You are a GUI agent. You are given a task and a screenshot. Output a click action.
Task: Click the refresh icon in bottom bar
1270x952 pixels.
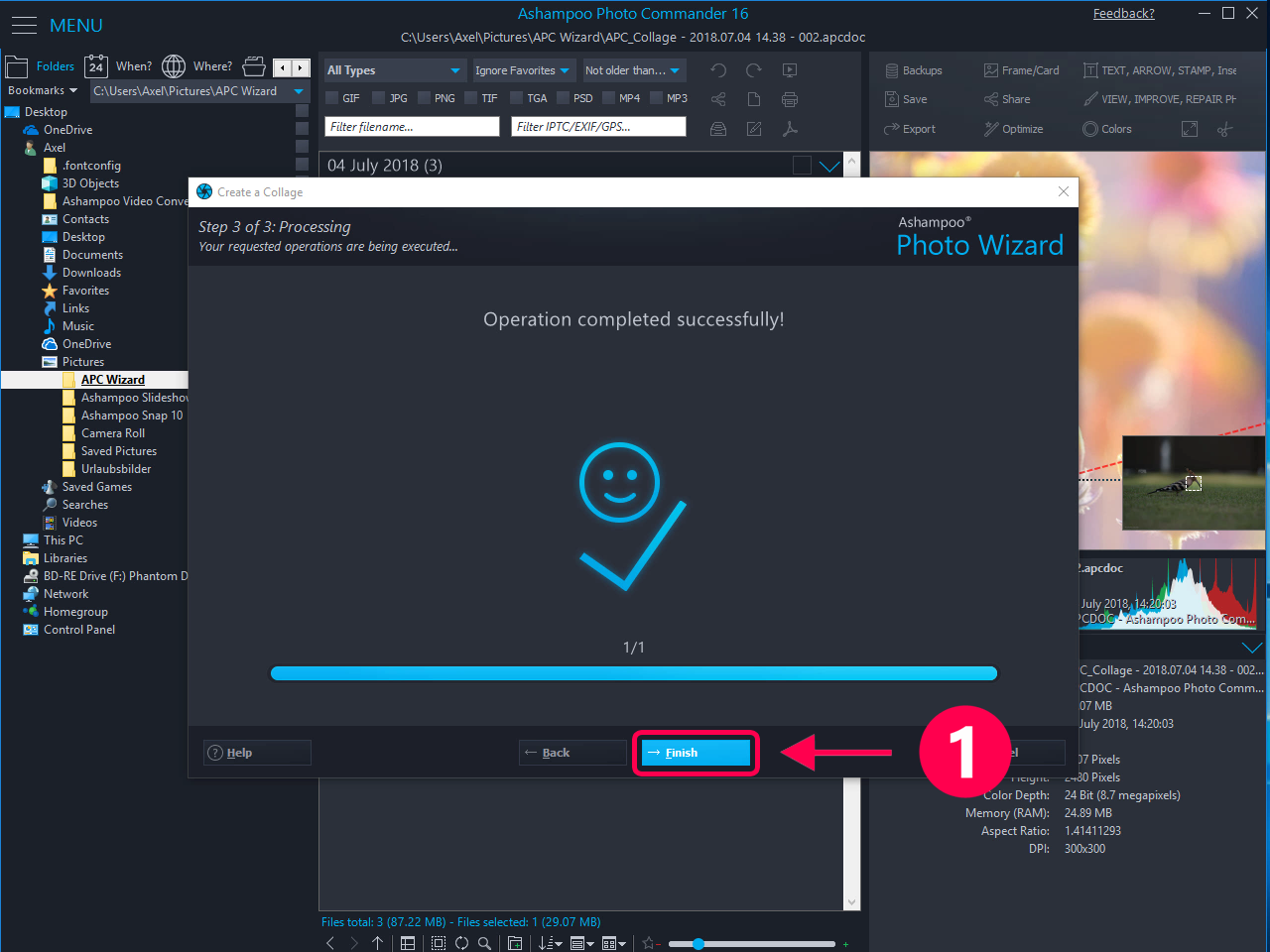pos(461,943)
